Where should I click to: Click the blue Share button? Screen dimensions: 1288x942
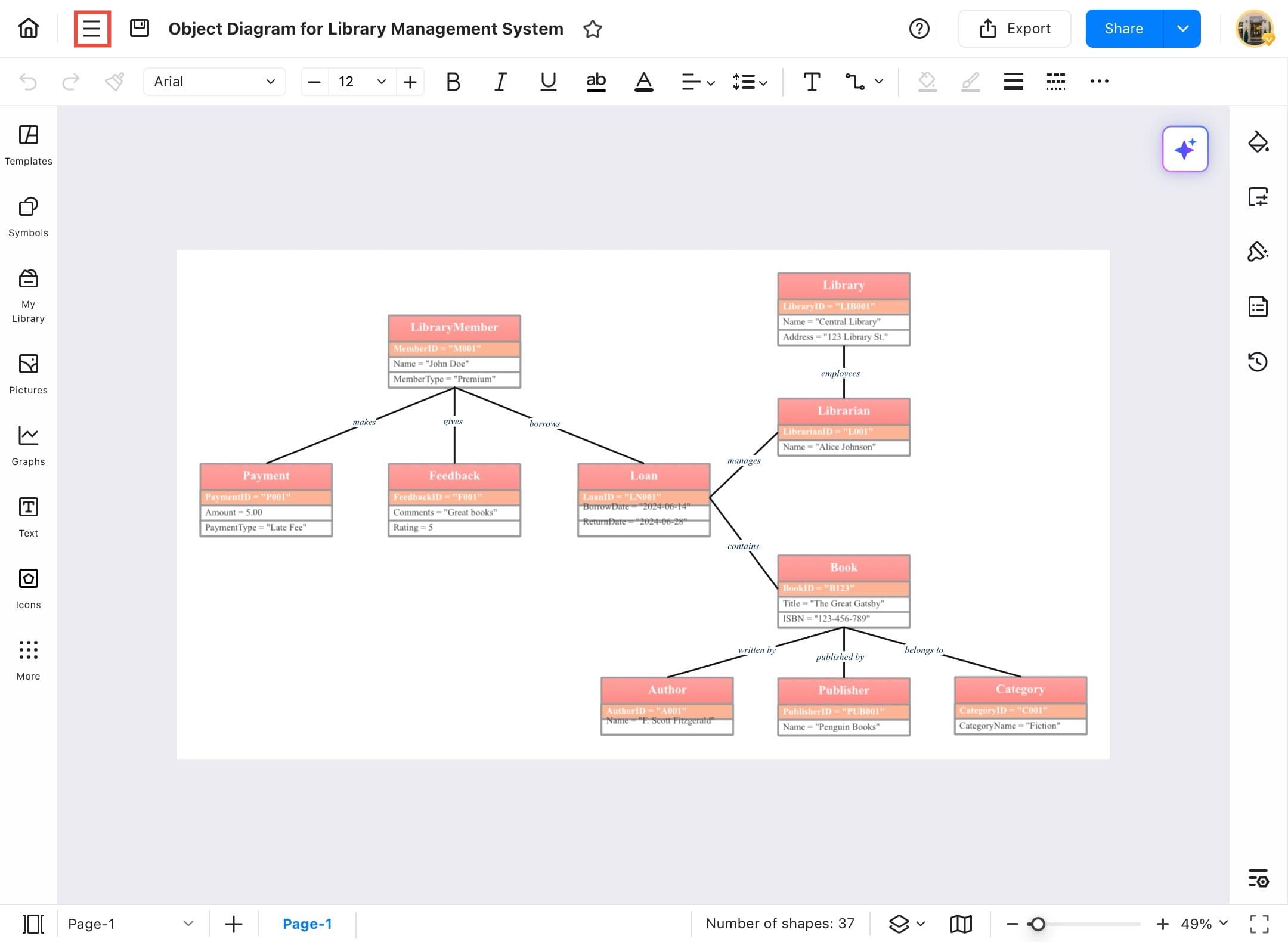1123,29
